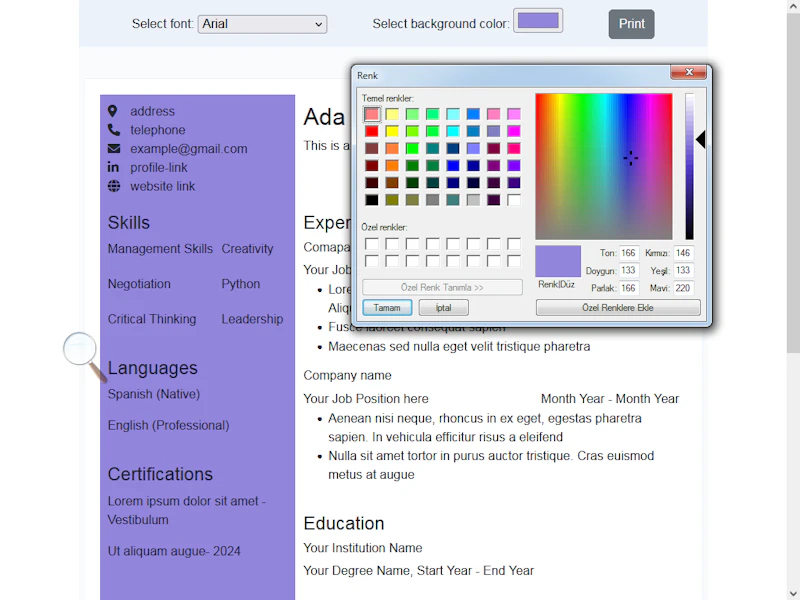Click the envelope icon next to example@gmail.com

pyautogui.click(x=113, y=148)
